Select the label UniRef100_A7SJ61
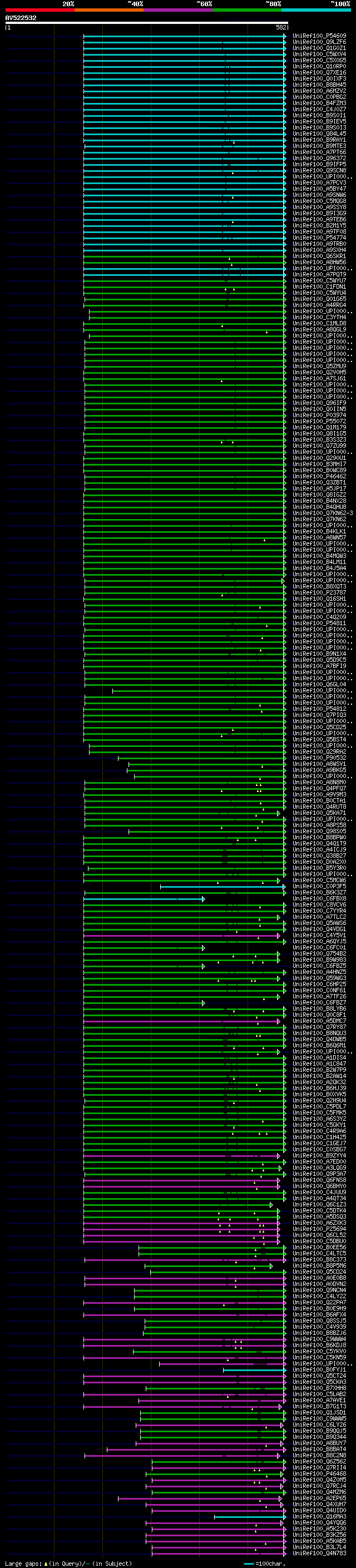356x1568 pixels. pyautogui.click(x=319, y=379)
